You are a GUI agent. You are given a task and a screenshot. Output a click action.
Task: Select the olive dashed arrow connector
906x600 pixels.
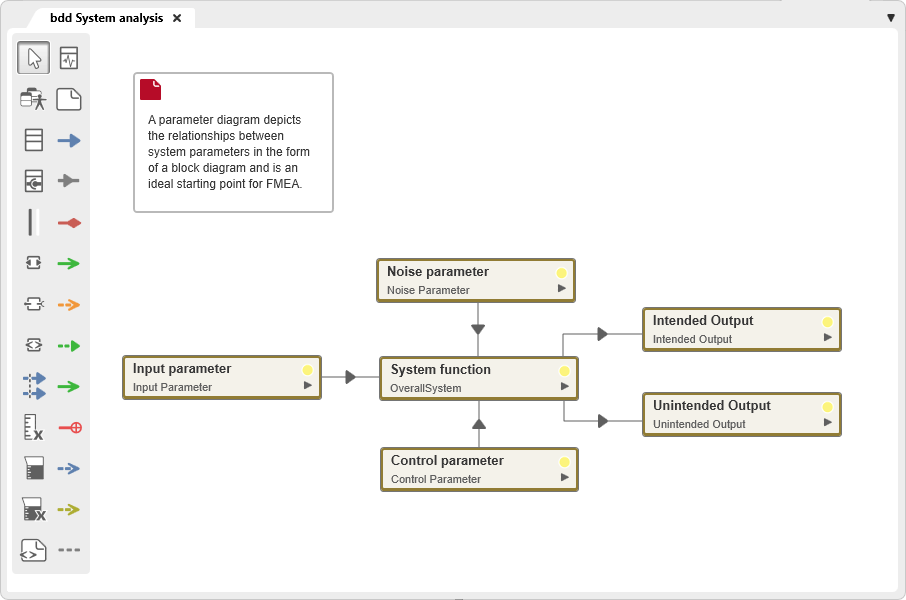(69, 509)
